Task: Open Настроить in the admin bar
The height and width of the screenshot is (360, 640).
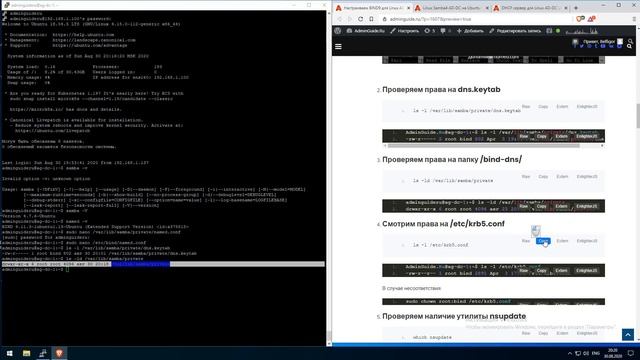Action: coord(404,31)
